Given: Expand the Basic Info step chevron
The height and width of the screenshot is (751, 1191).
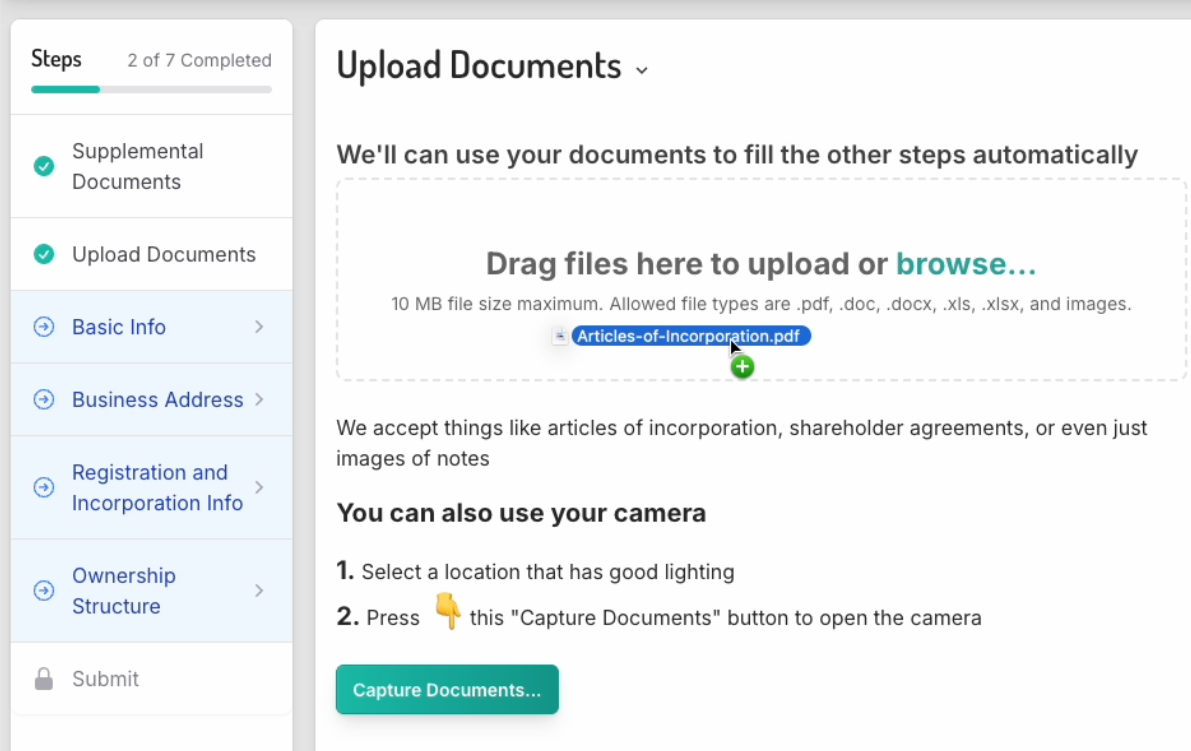Looking at the screenshot, I should [x=259, y=327].
